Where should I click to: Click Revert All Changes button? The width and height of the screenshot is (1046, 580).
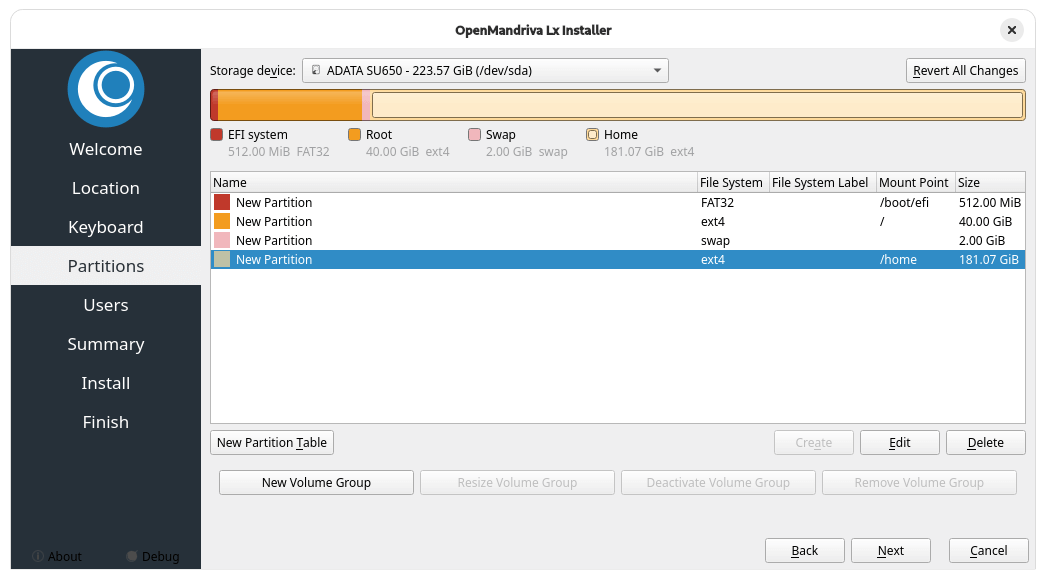pyautogui.click(x=965, y=71)
